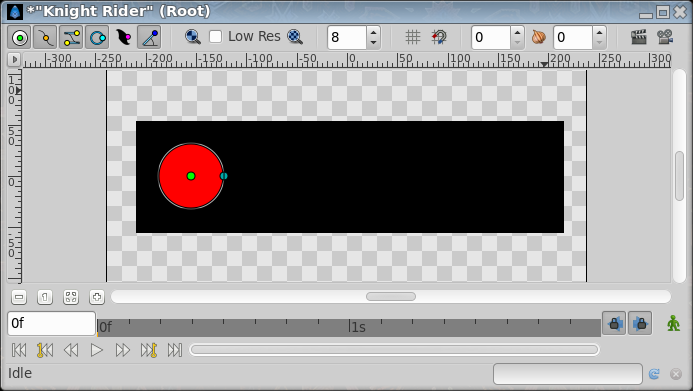Toggle snap to grid icon
693x391 pixels.
point(439,37)
